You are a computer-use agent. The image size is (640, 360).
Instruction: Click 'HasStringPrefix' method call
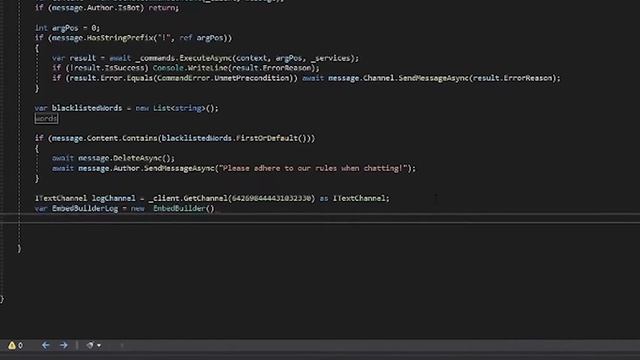[120, 38]
